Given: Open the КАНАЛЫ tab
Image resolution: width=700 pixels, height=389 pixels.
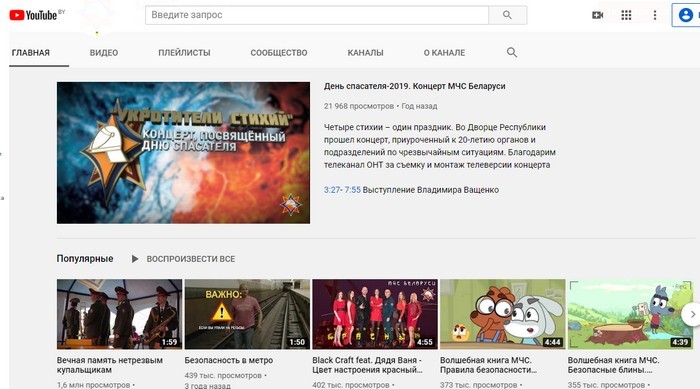Looking at the screenshot, I should pyautogui.click(x=365, y=53).
